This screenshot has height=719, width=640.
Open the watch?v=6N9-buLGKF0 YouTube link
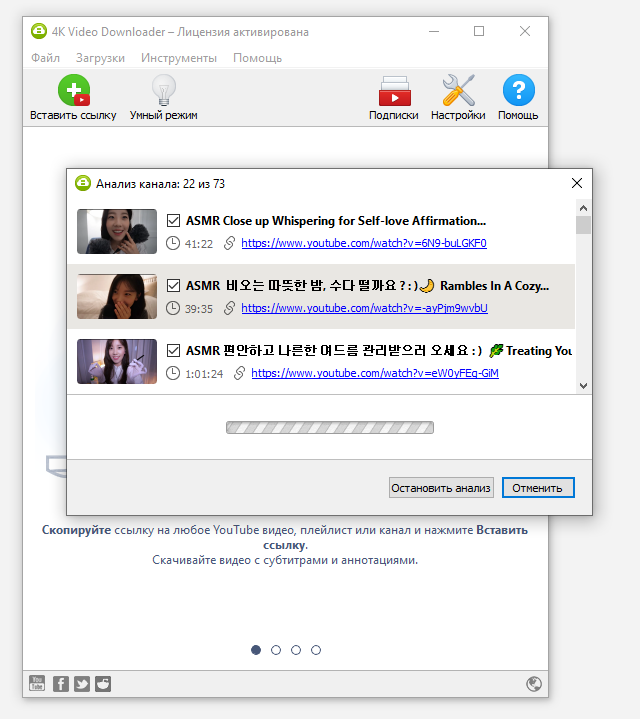[364, 243]
